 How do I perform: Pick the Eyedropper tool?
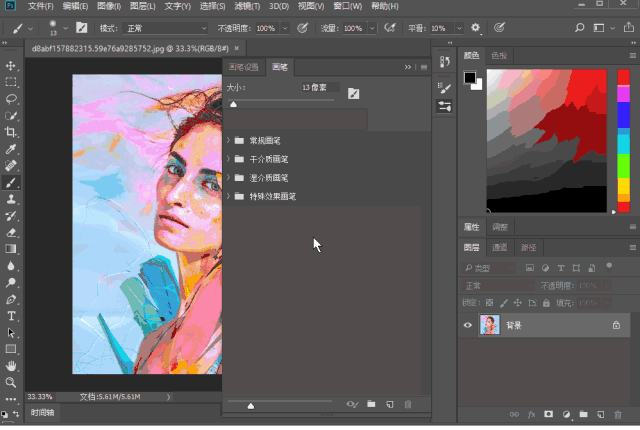pyautogui.click(x=11, y=149)
